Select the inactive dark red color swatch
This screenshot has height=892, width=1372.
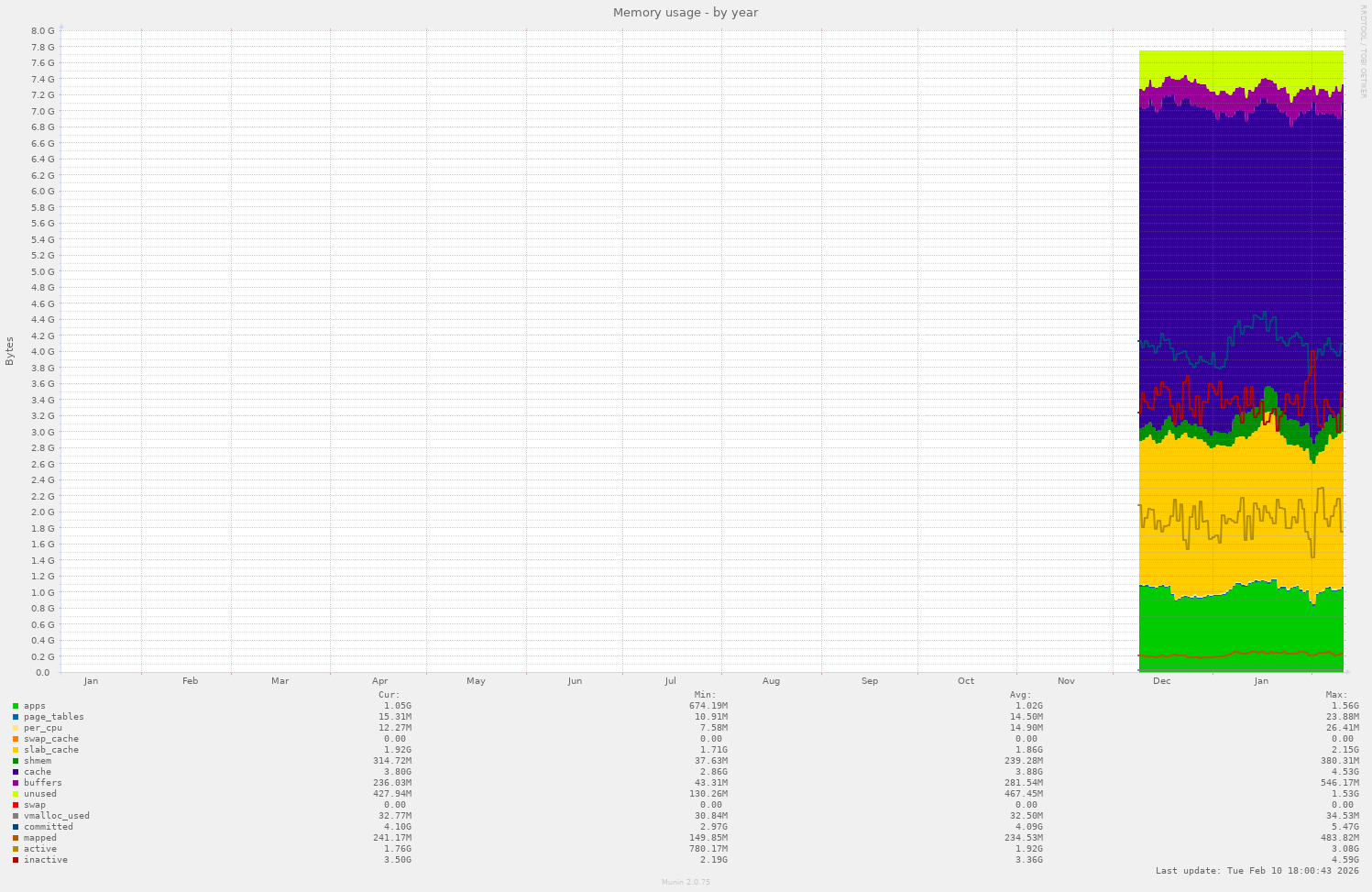point(15,859)
